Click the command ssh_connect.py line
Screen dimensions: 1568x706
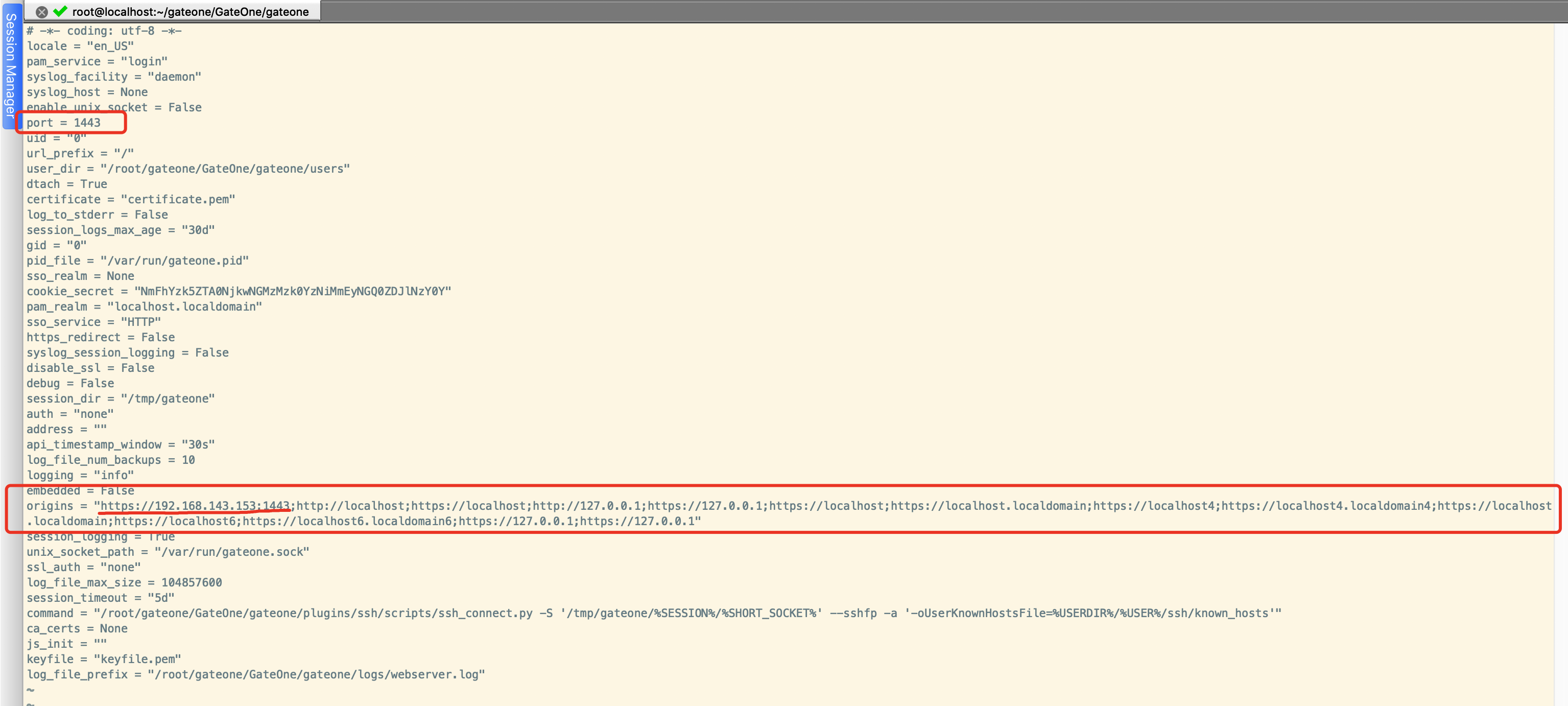[x=654, y=613]
